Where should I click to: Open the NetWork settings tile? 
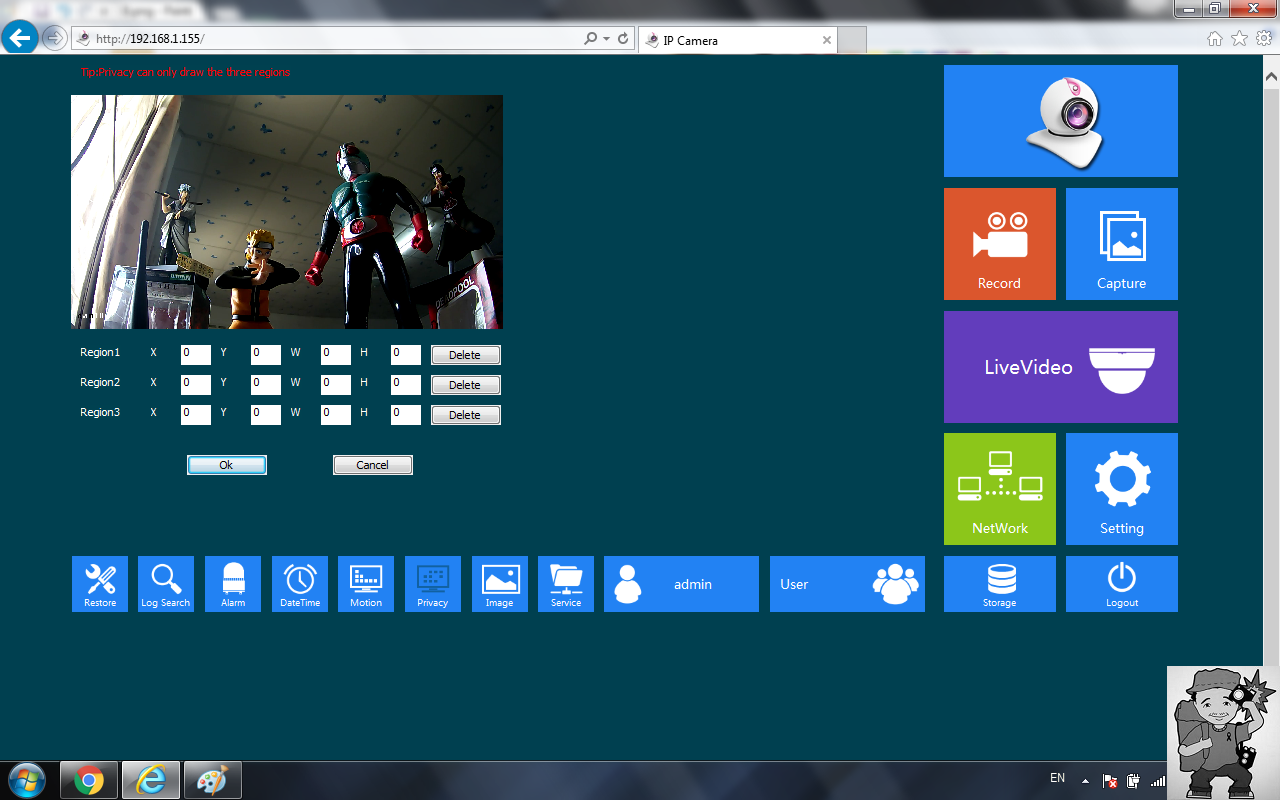(x=999, y=489)
